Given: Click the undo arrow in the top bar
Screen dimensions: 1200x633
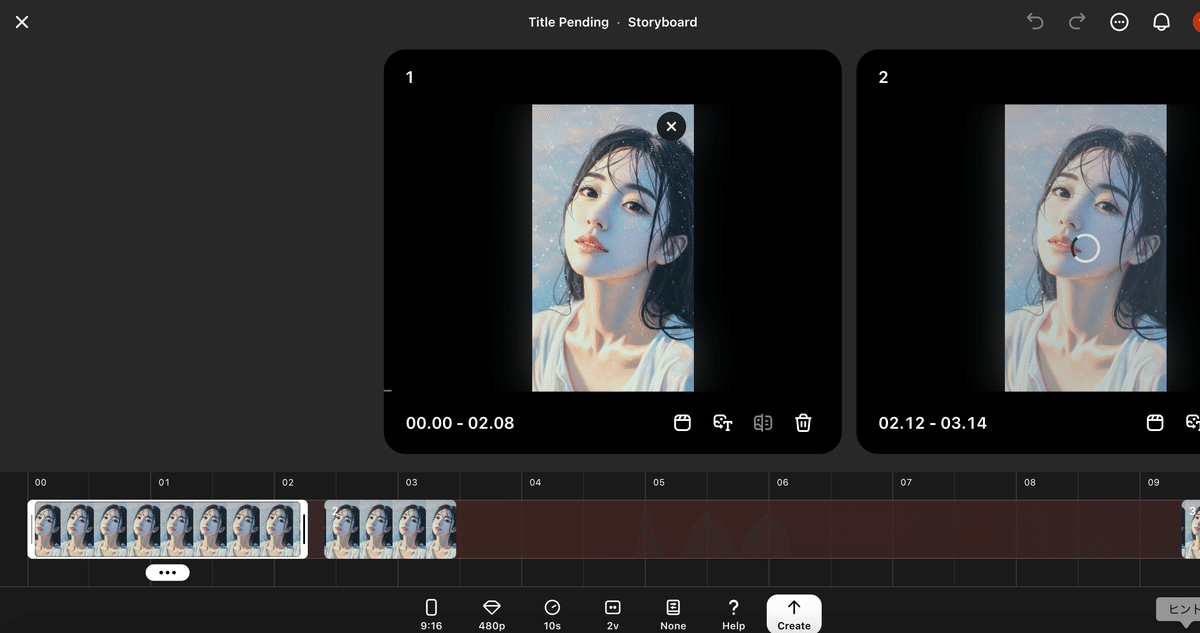Looking at the screenshot, I should pos(1034,21).
